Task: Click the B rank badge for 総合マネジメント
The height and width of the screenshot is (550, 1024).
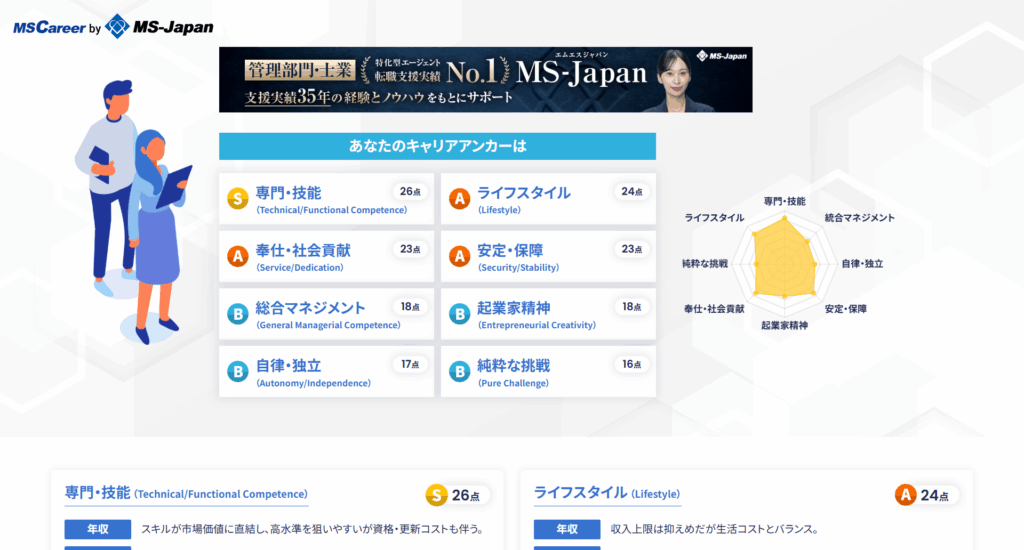Action: click(238, 314)
